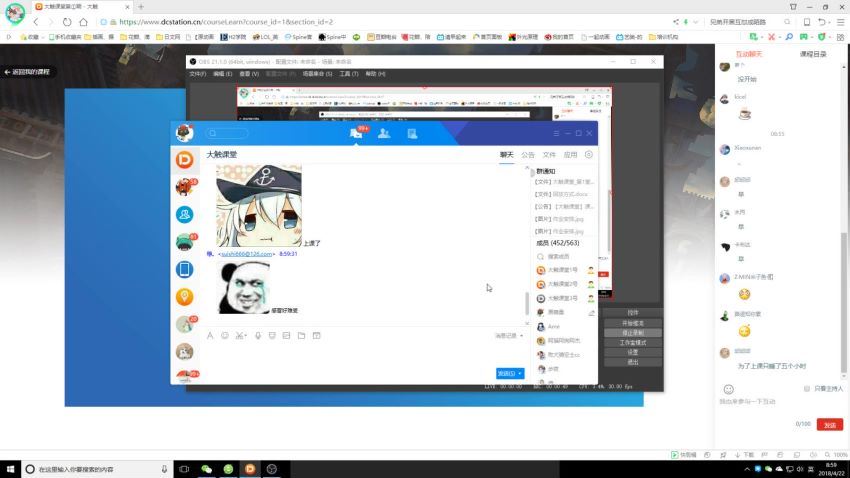Click the QQ profile avatar at top-left
This screenshot has height=478, width=850.
pos(185,133)
